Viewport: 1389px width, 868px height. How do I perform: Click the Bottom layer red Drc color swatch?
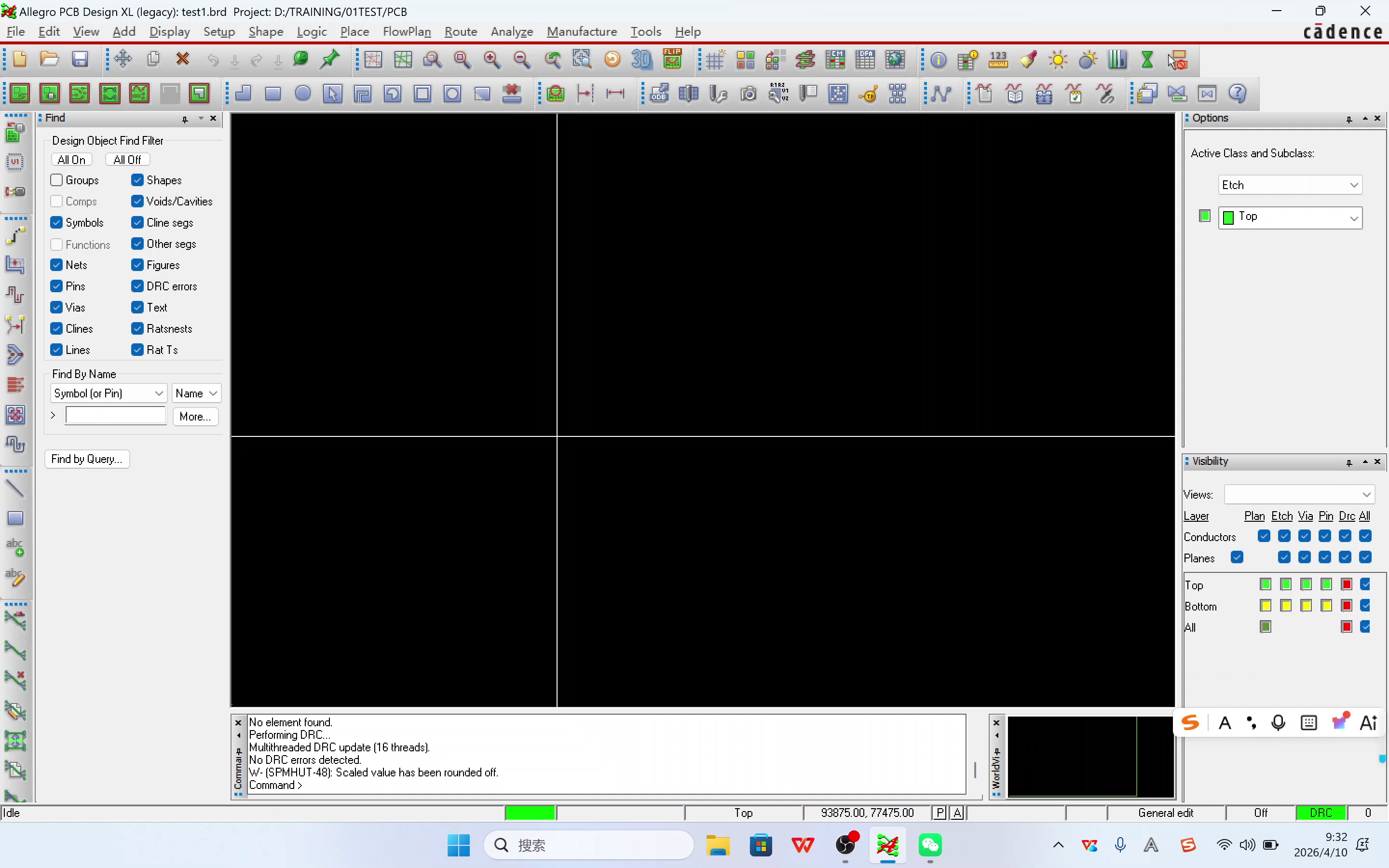1347,606
